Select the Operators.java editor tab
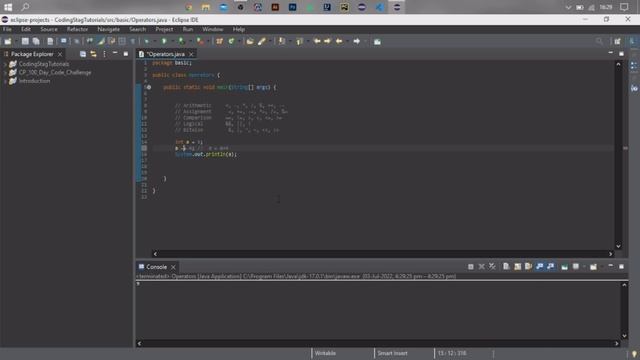This screenshot has height=360, width=640. click(x=166, y=54)
